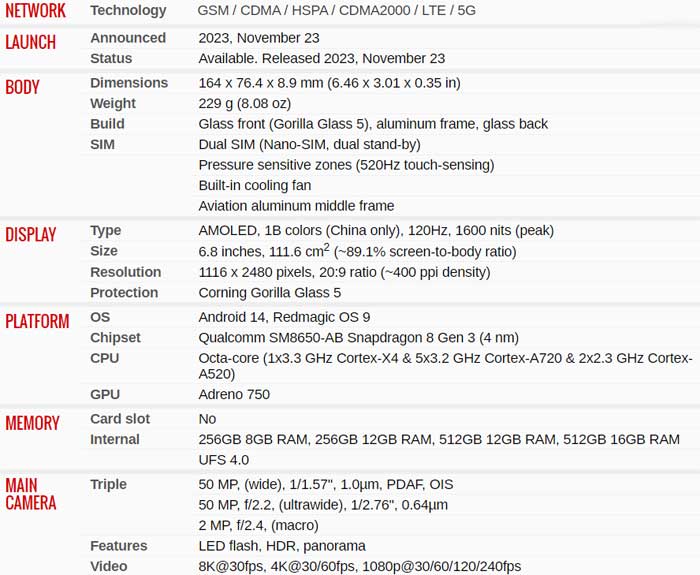Click the display Type label

point(106,231)
